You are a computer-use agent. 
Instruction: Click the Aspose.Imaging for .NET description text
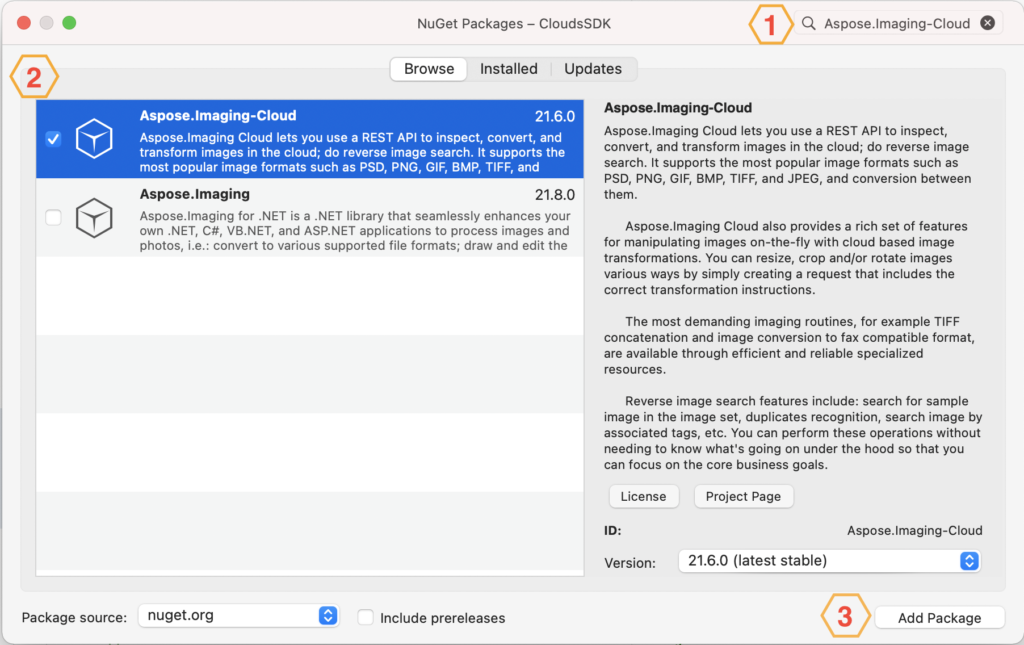[355, 230]
